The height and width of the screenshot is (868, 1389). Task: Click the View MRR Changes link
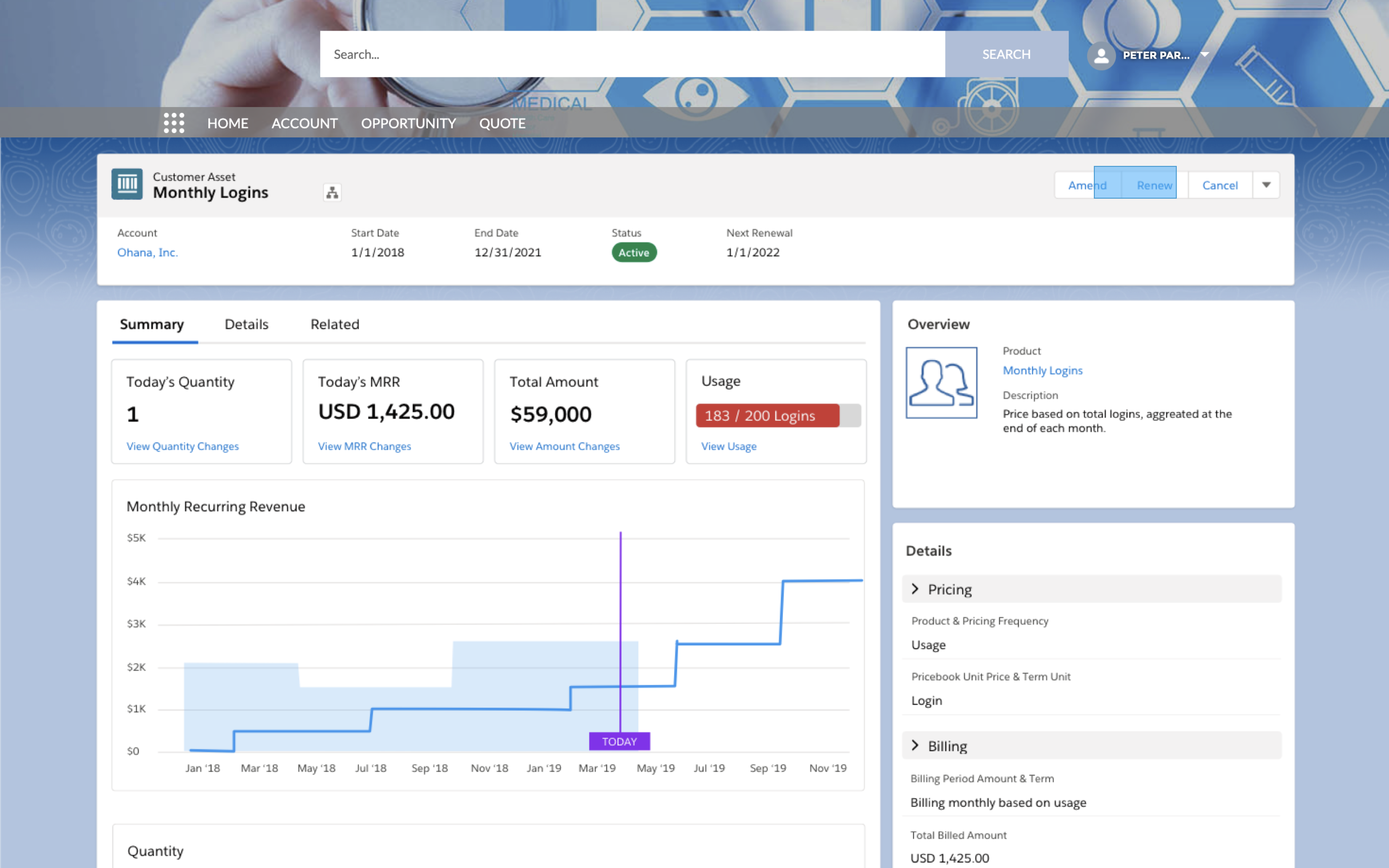point(363,445)
